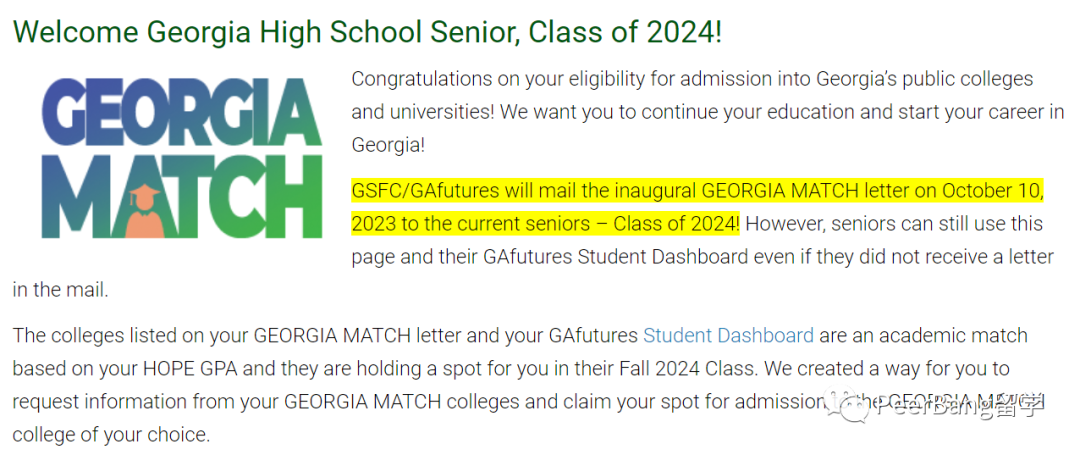Click the standalone "Georgia!" line

click(388, 146)
